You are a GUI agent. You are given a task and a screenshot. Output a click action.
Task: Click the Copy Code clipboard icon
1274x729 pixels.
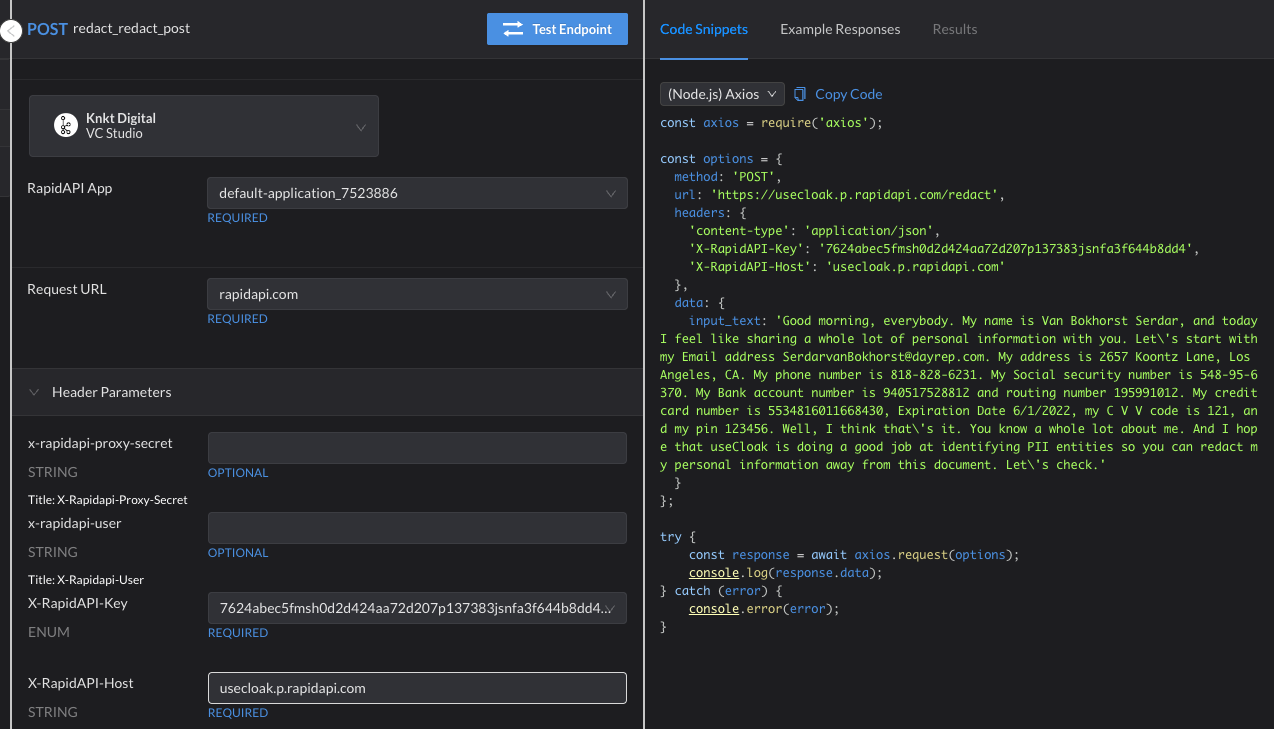tap(799, 93)
